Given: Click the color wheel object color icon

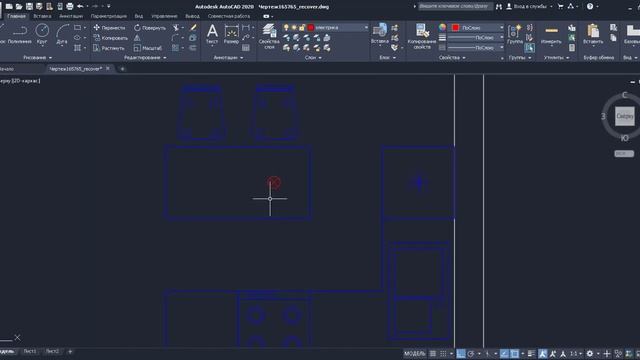Looking at the screenshot, I should pyautogui.click(x=442, y=27).
